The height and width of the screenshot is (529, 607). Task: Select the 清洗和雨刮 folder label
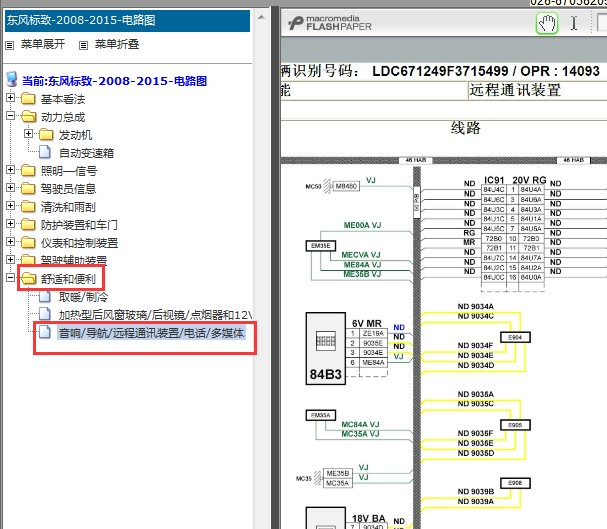[68, 207]
